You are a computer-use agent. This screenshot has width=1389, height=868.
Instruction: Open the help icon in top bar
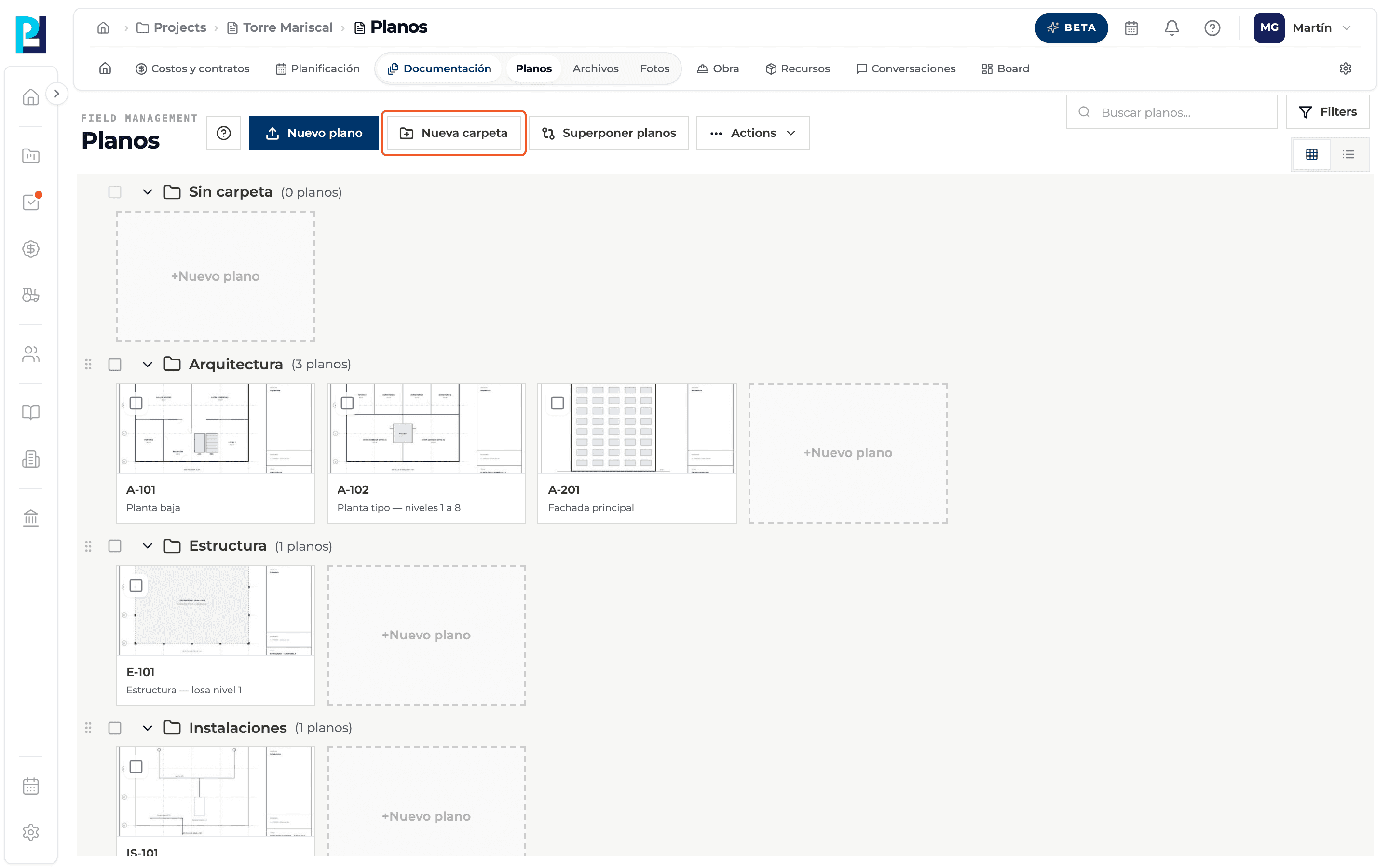1212,27
